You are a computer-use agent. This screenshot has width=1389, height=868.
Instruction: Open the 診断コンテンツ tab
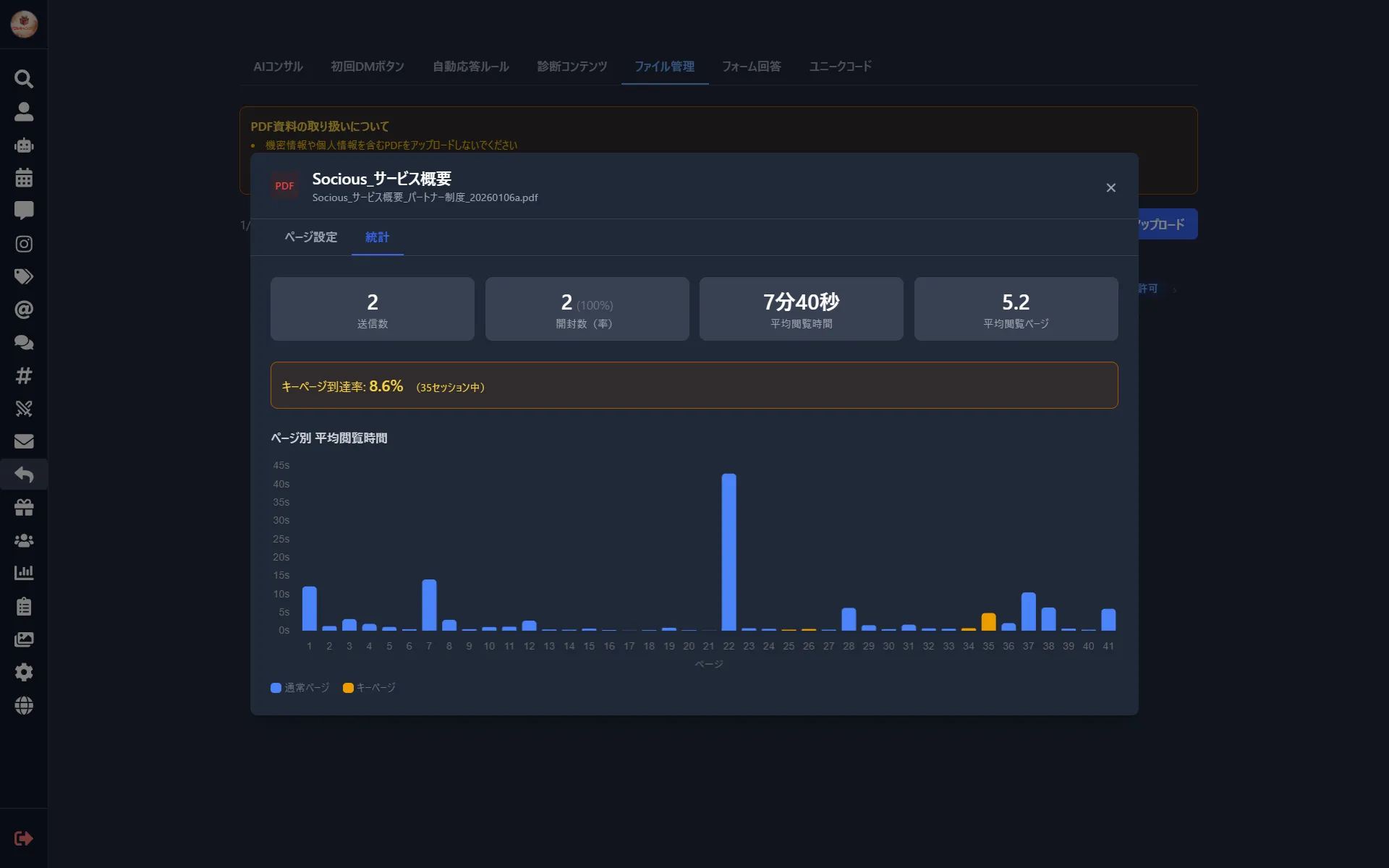(572, 67)
